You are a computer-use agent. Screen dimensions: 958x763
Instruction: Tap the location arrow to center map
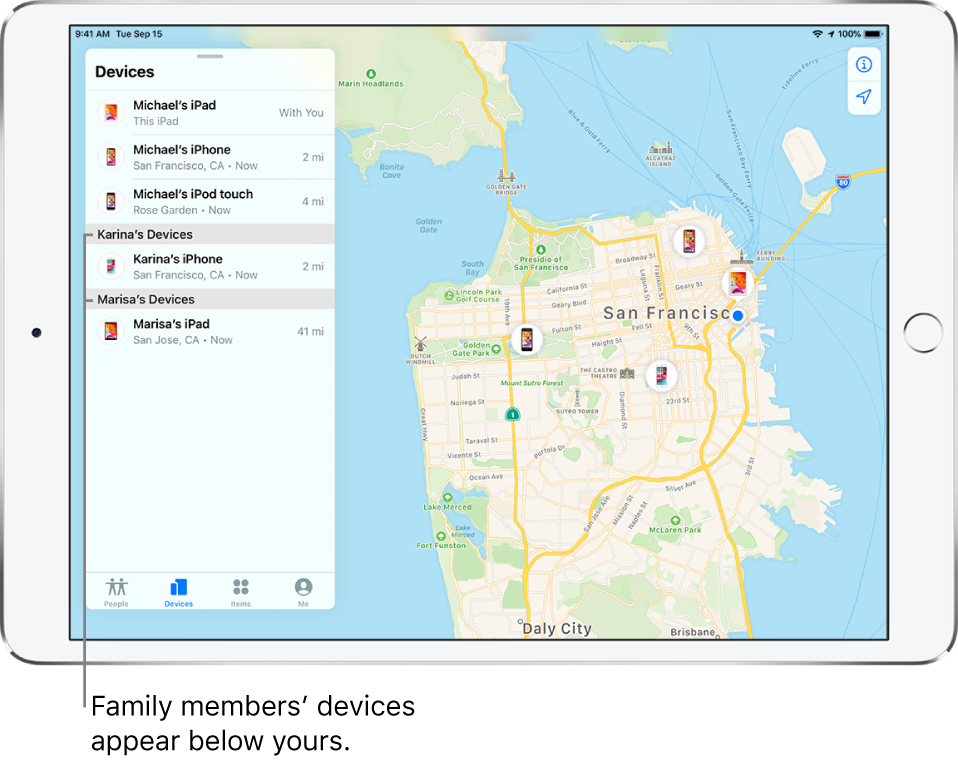coord(863,97)
